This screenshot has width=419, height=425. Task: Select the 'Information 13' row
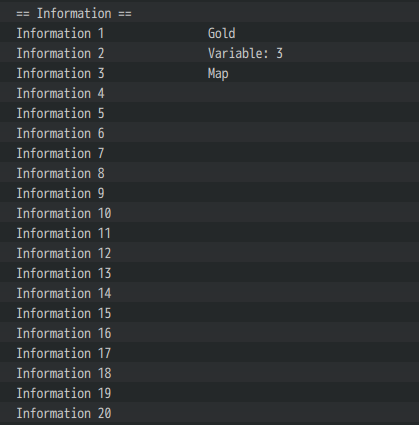tap(209, 272)
